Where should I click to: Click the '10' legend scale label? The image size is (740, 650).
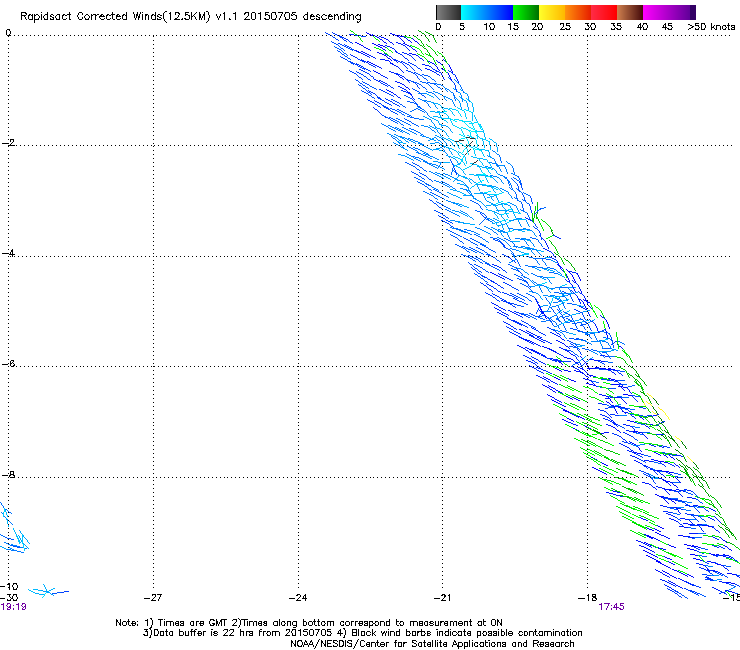(x=489, y=27)
